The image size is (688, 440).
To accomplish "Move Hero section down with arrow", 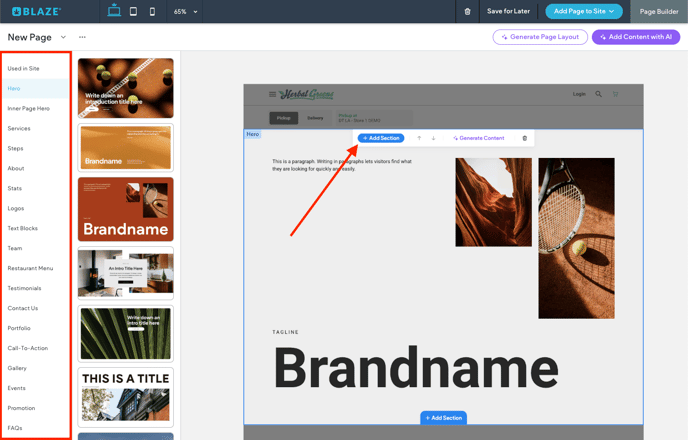I will point(433,138).
